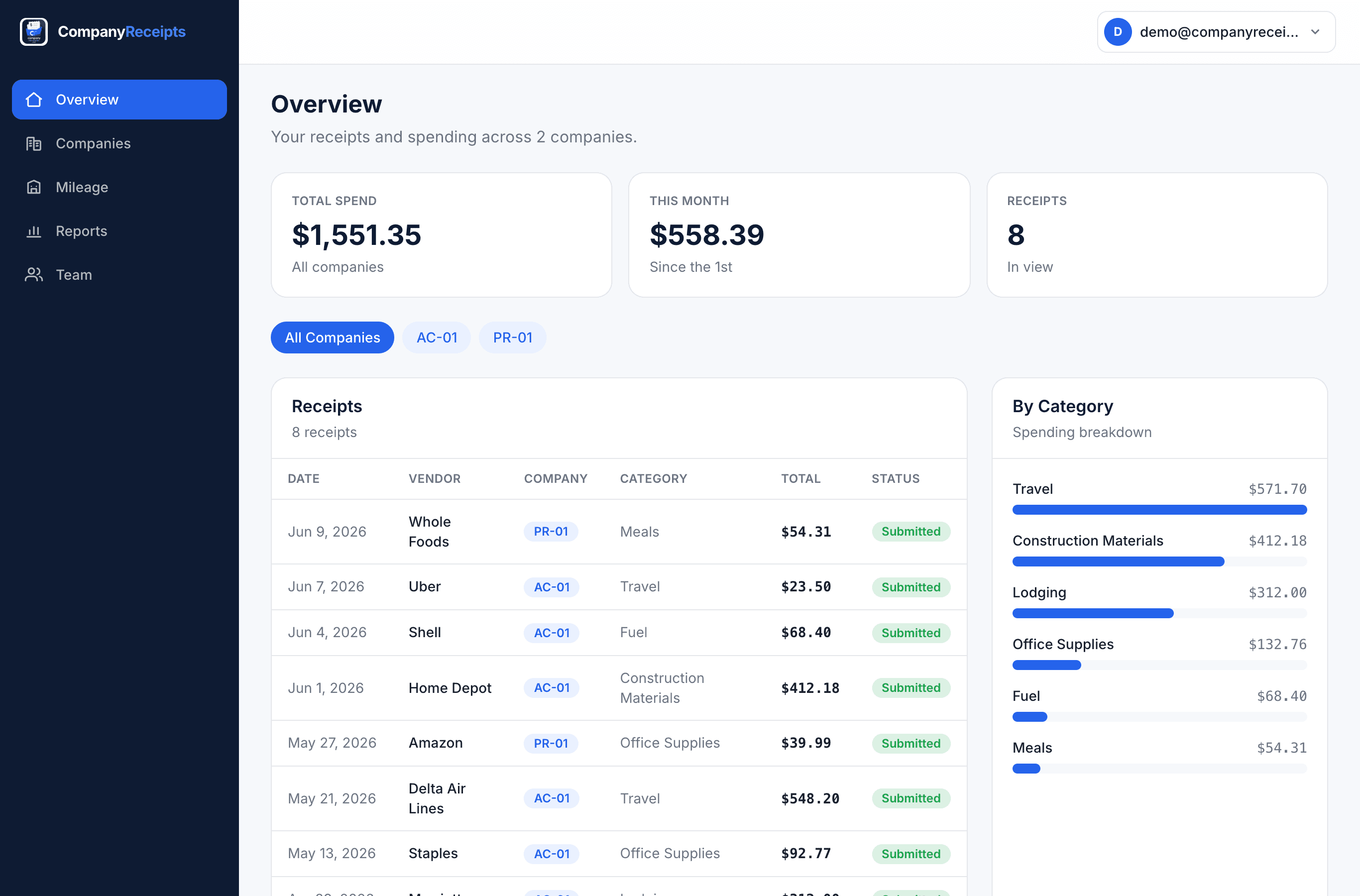The height and width of the screenshot is (896, 1360).
Task: Click the AC-01 badge on Delta Air Lines row
Action: coord(552,798)
